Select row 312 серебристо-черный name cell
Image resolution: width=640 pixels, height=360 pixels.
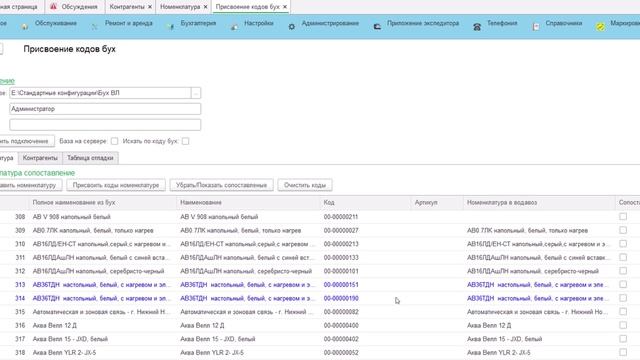(246, 271)
